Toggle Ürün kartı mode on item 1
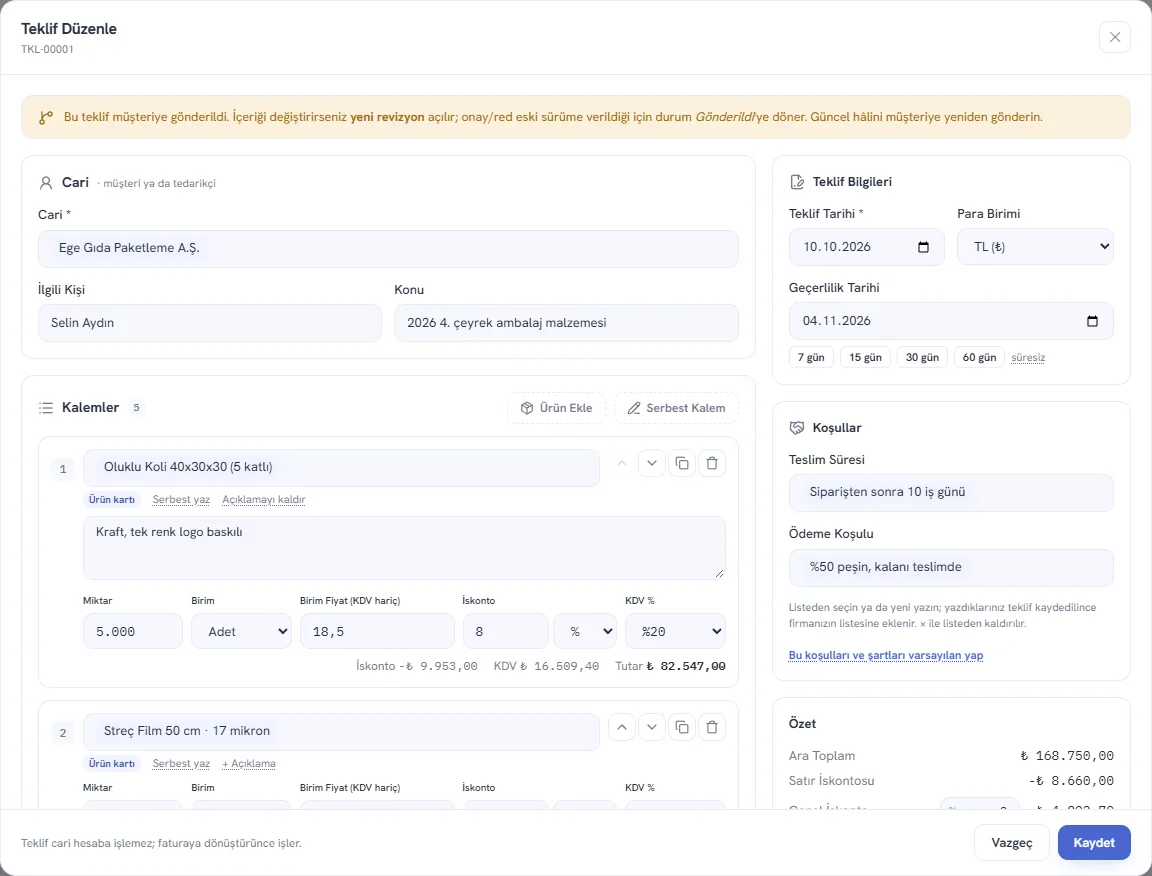1152x876 pixels. tap(112, 500)
